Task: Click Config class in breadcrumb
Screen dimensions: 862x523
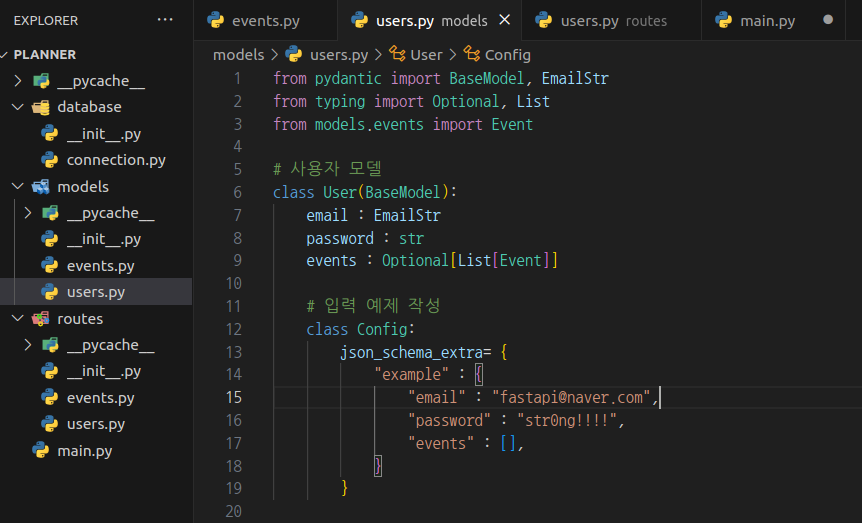Action: click(507, 55)
